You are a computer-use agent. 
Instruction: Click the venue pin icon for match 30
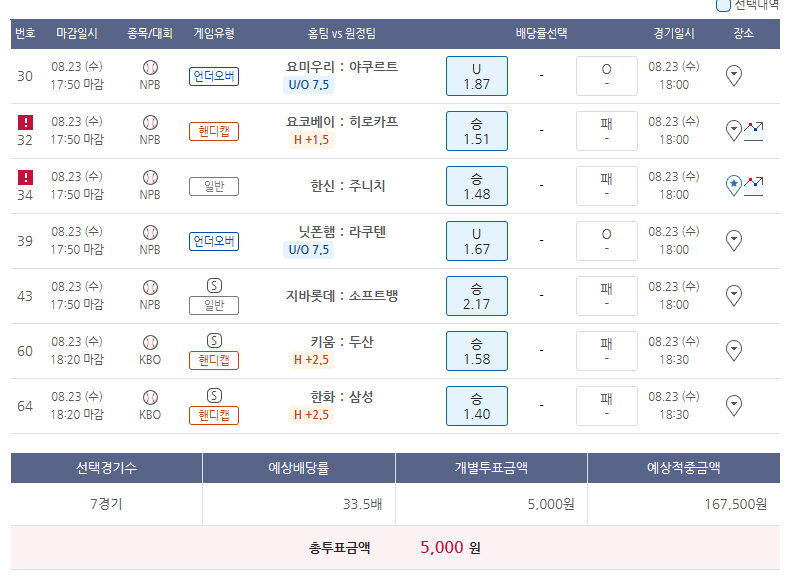(x=733, y=75)
